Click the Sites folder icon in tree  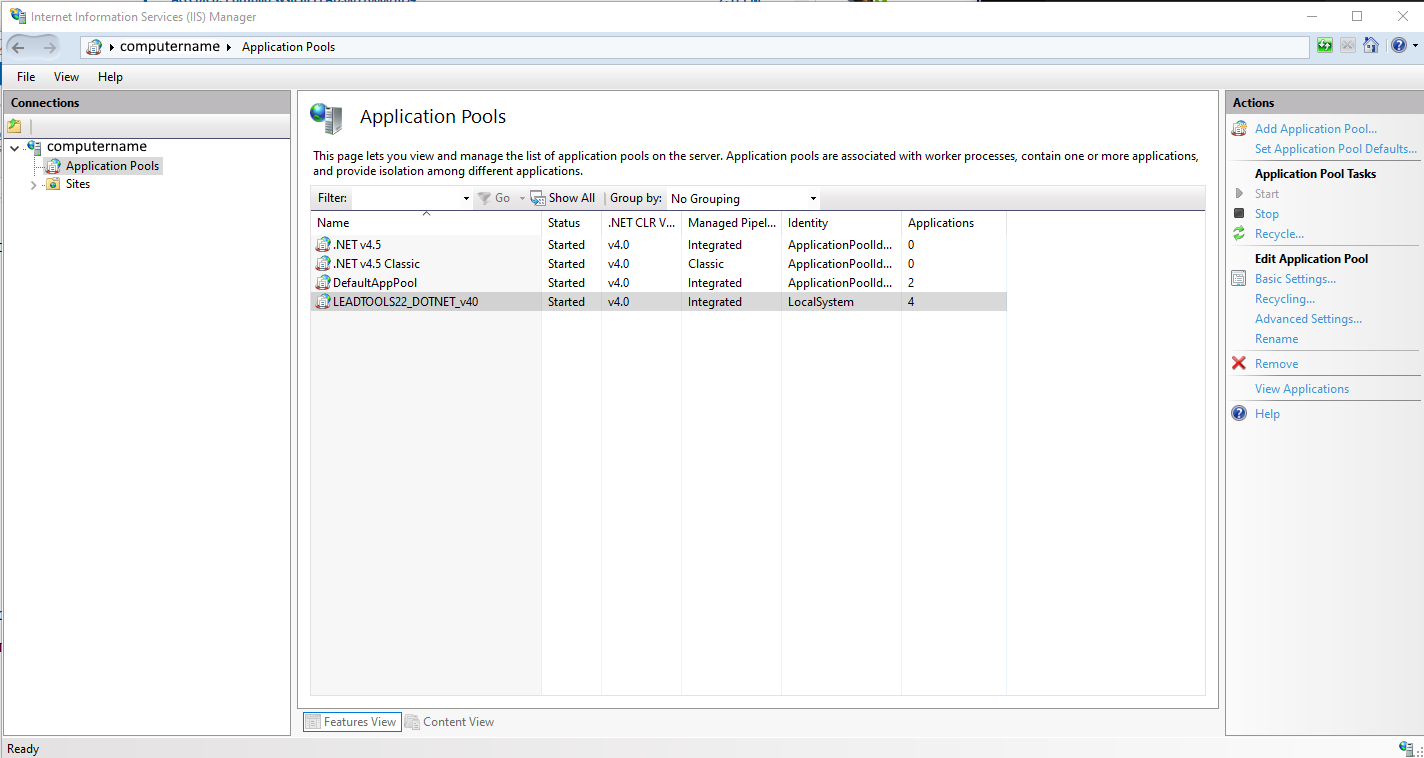point(53,184)
